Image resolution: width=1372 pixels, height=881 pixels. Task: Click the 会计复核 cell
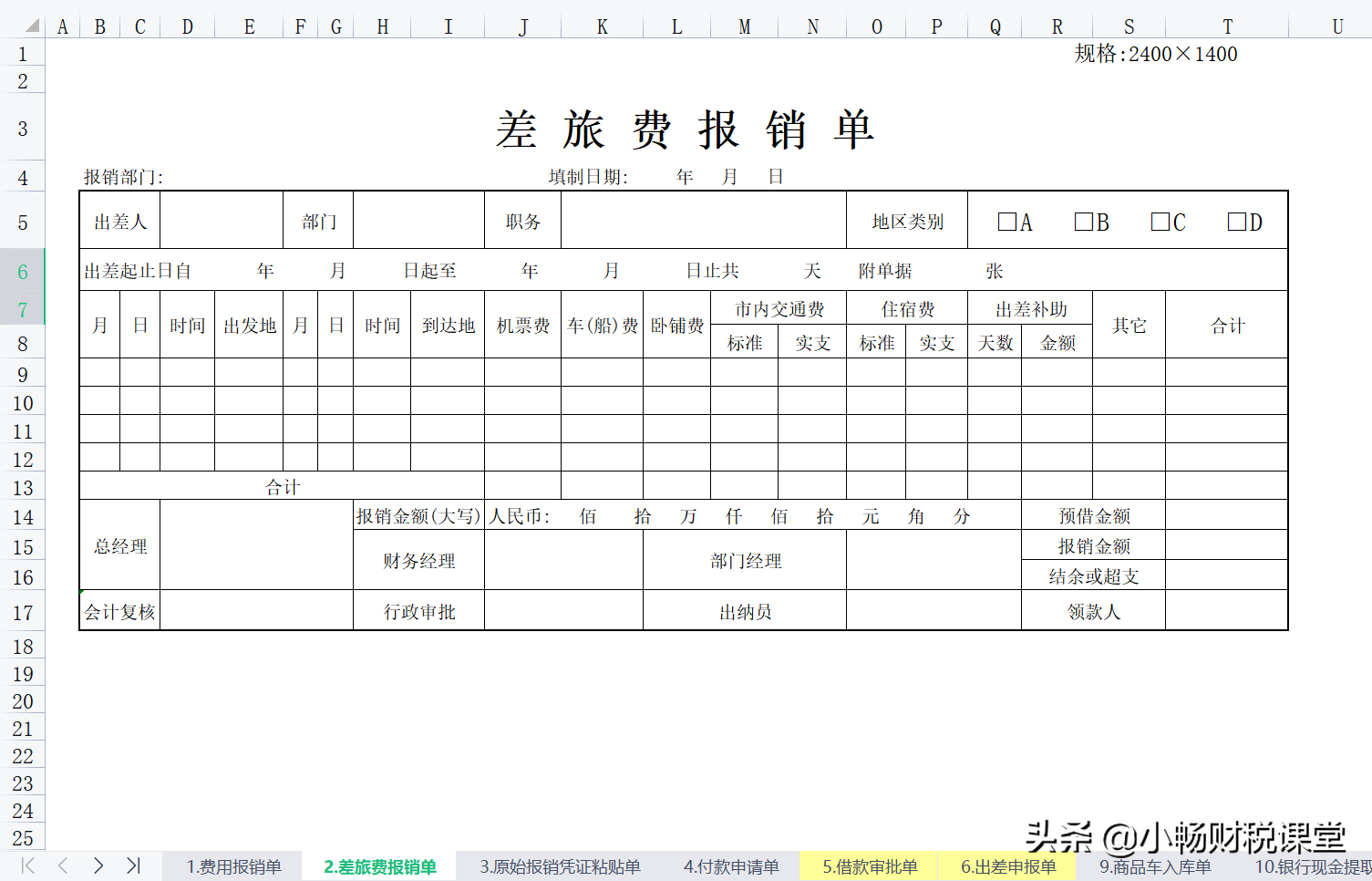(119, 611)
